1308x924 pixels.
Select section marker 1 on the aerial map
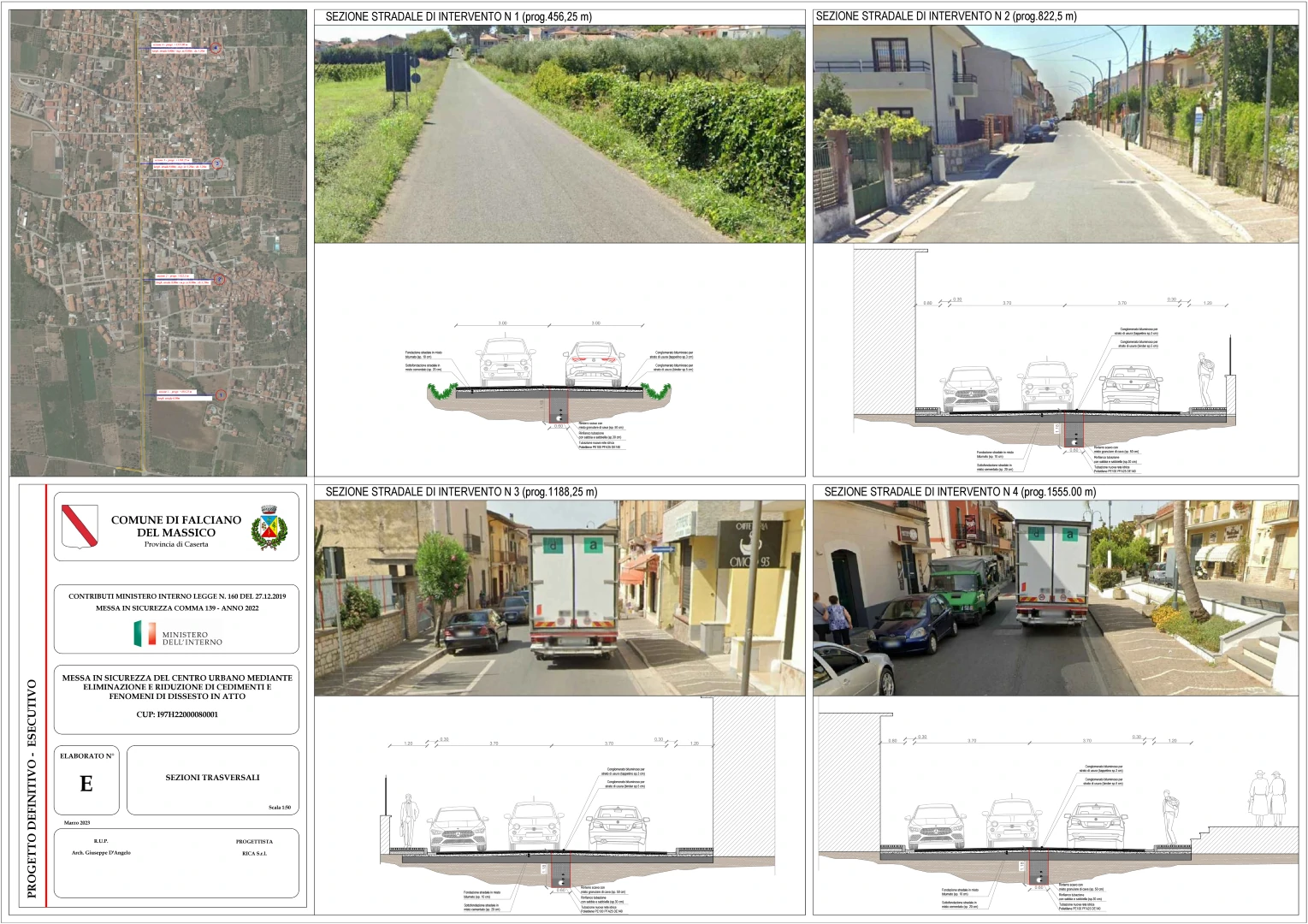pos(221,394)
